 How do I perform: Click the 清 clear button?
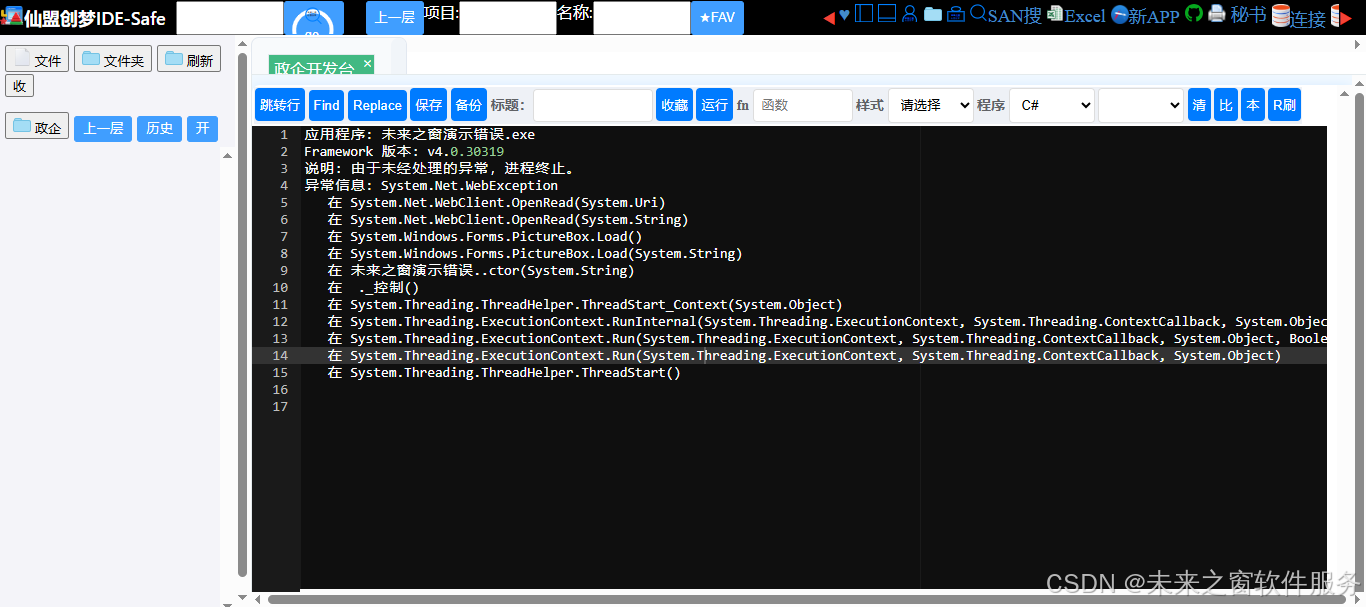tap(1199, 105)
